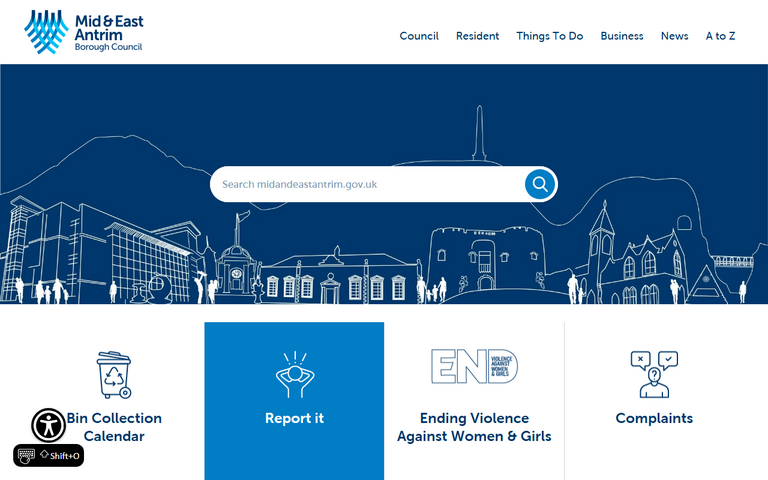Select the frustrated person Report it icon
768x480 pixels.
tap(294, 374)
